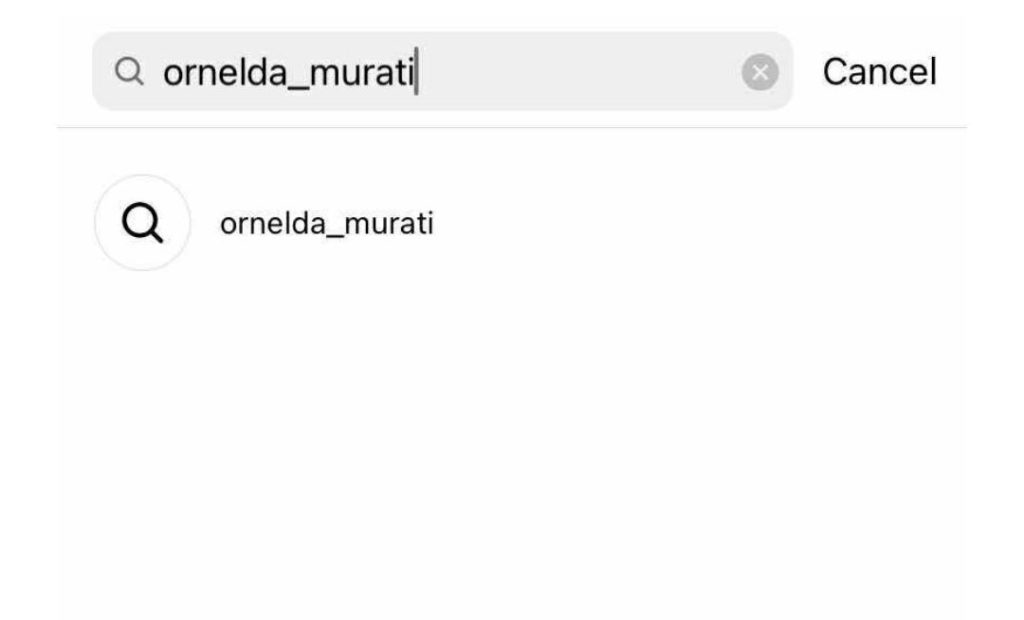Clear the ornelda_murati search query
This screenshot has height=620, width=1024.
(760, 72)
